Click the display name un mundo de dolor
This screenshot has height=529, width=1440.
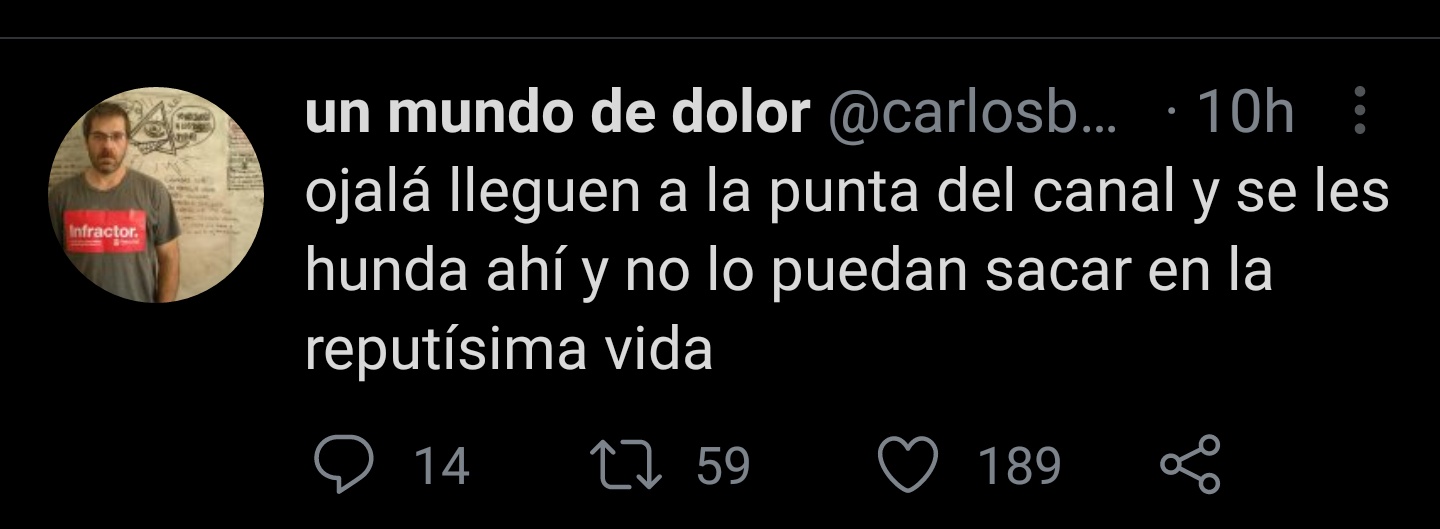[557, 115]
